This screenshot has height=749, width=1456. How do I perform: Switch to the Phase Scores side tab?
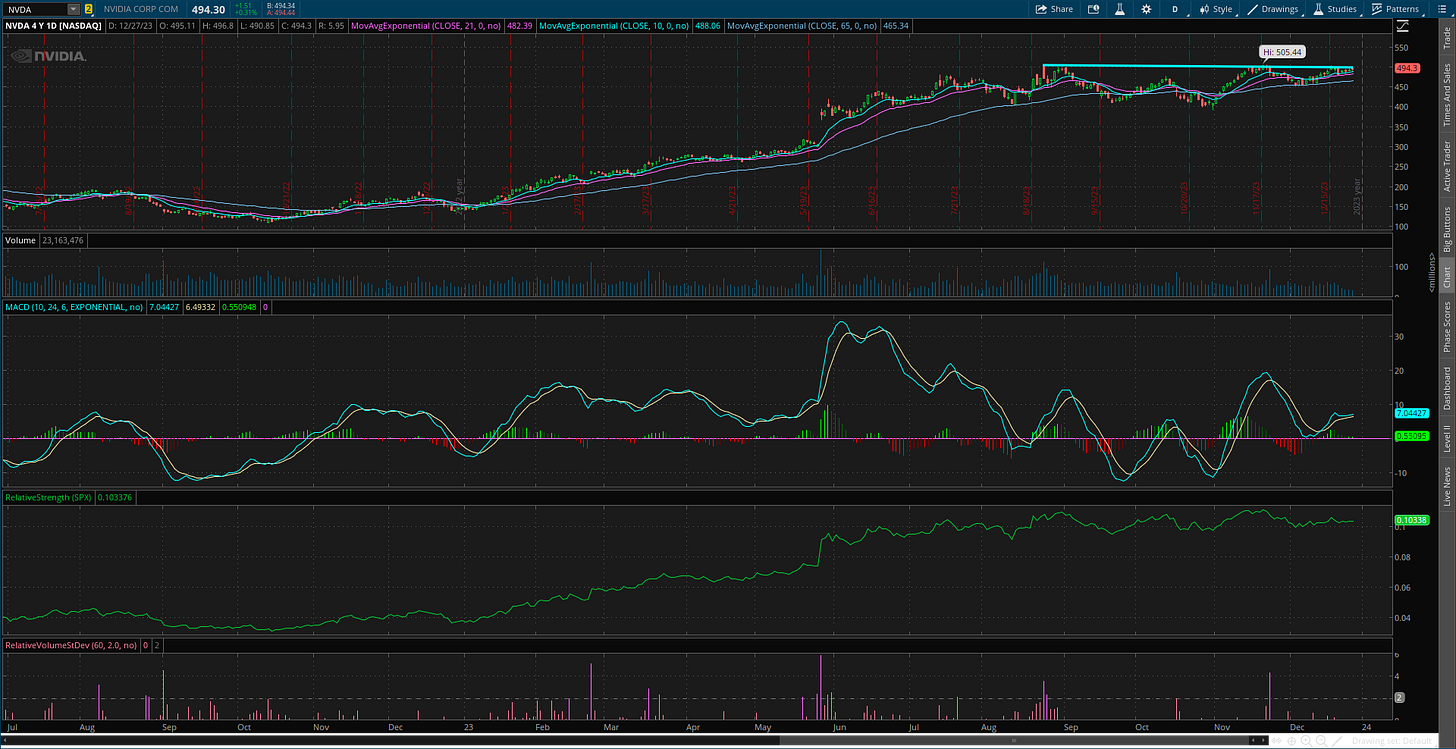tap(1446, 327)
